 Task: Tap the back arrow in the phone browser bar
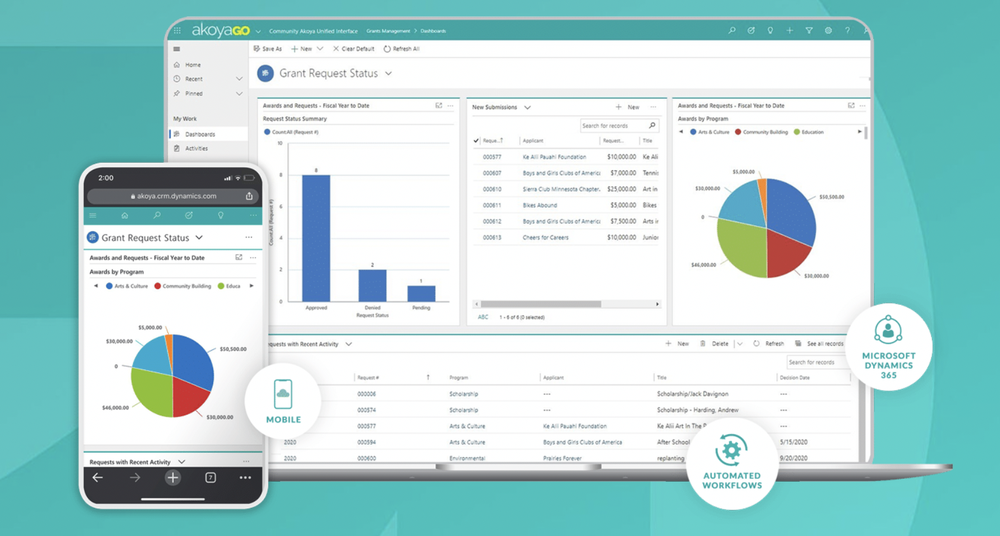[98, 477]
